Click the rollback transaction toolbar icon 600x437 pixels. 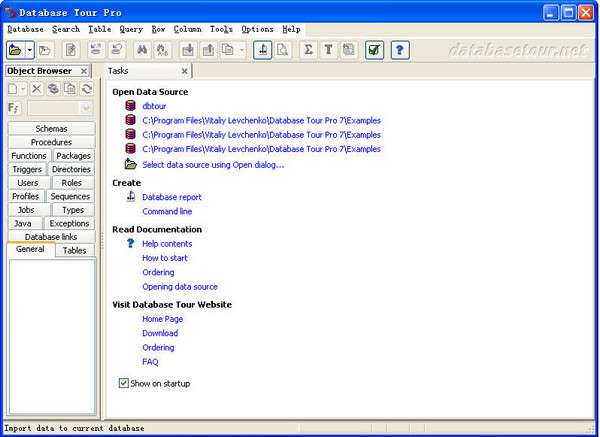pyautogui.click(x=117, y=50)
